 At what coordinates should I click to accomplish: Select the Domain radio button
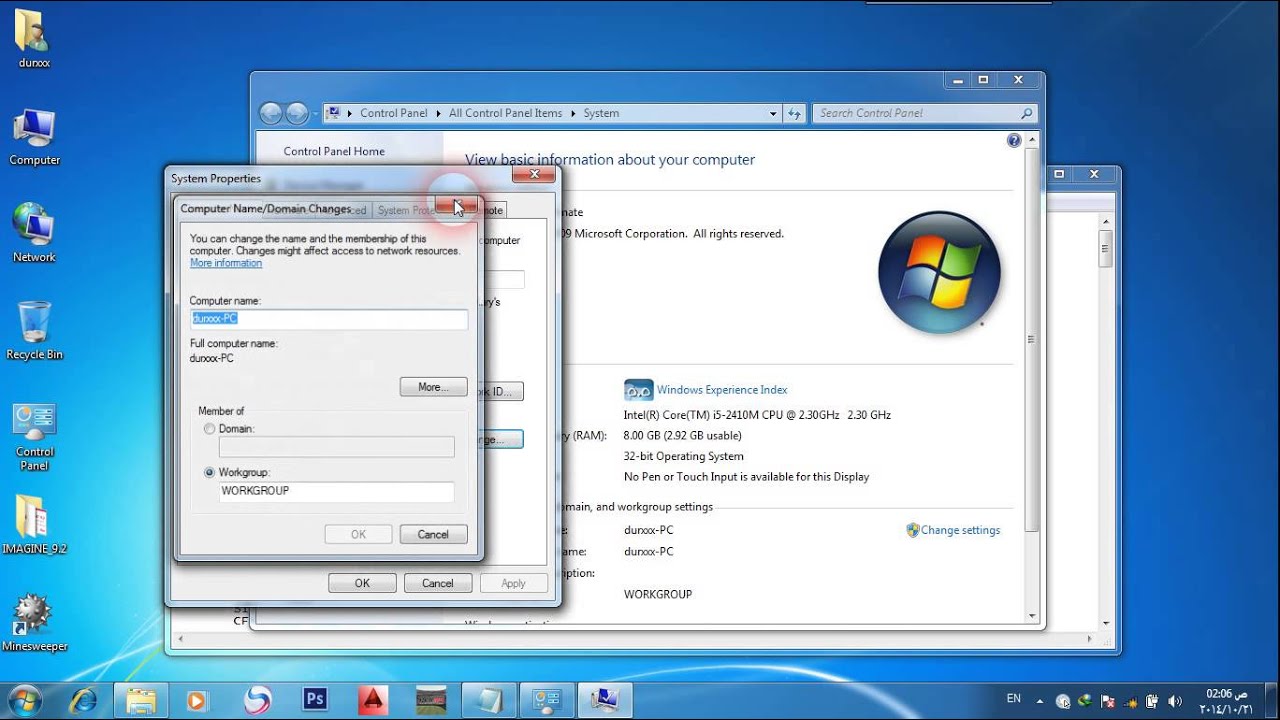(209, 428)
